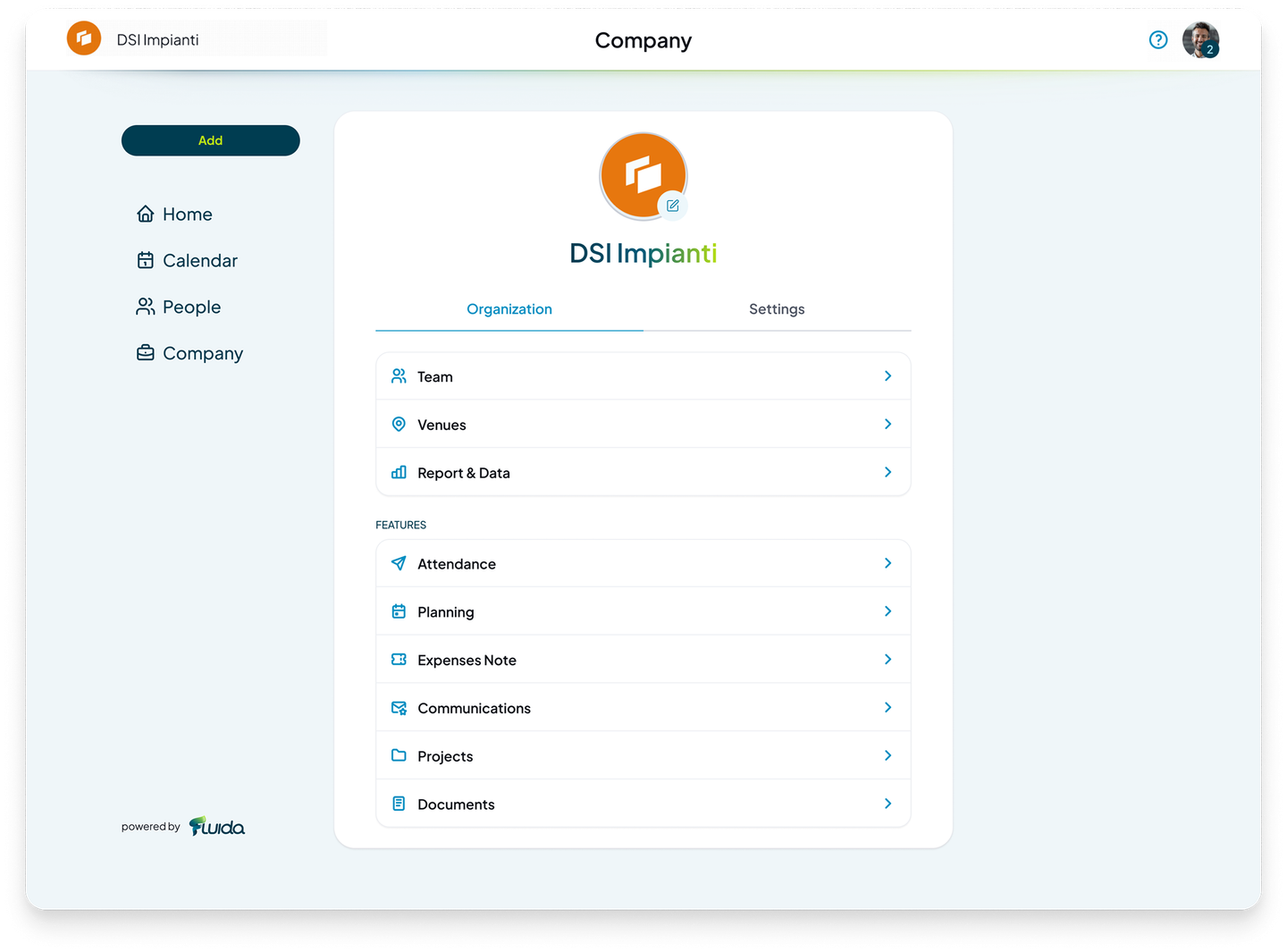
Task: Click the Report & Data chart icon
Action: [399, 472]
